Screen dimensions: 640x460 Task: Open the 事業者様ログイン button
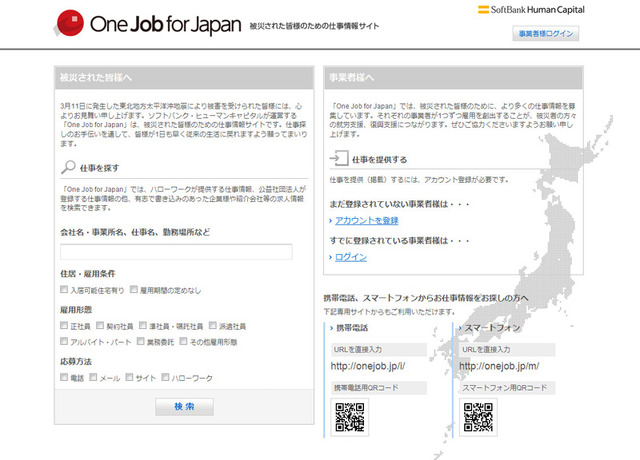(x=546, y=33)
